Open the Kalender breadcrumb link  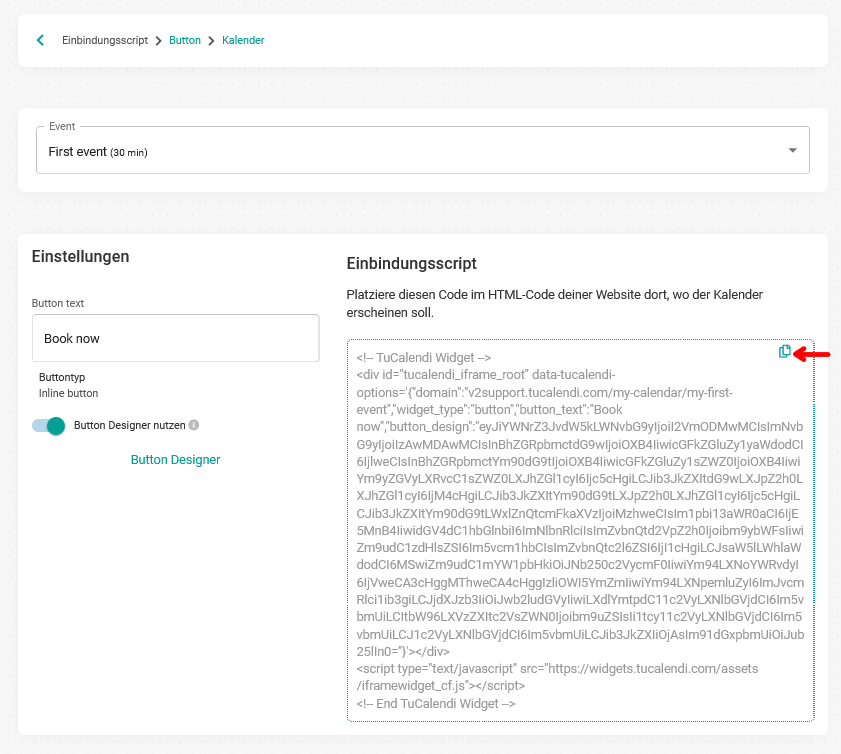click(x=243, y=40)
